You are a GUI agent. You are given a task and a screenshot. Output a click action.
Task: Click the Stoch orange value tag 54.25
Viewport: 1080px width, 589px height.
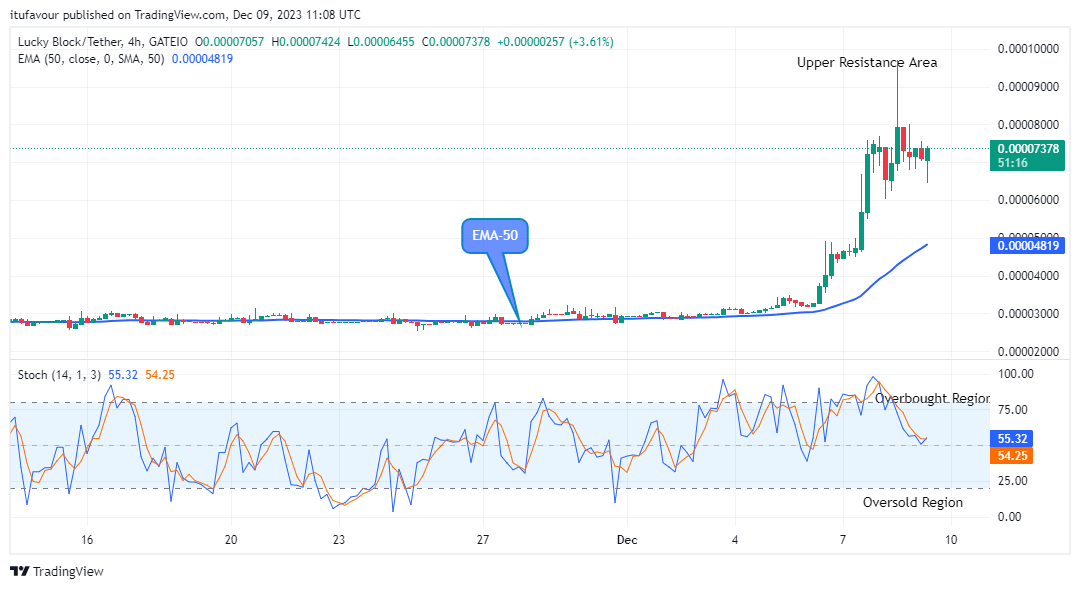pos(1012,455)
